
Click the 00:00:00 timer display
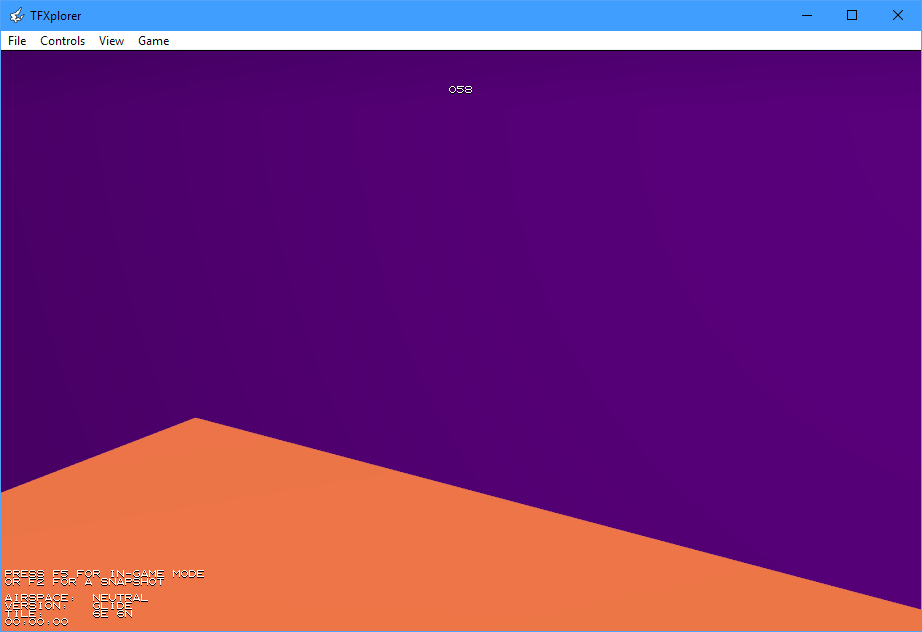[36, 622]
